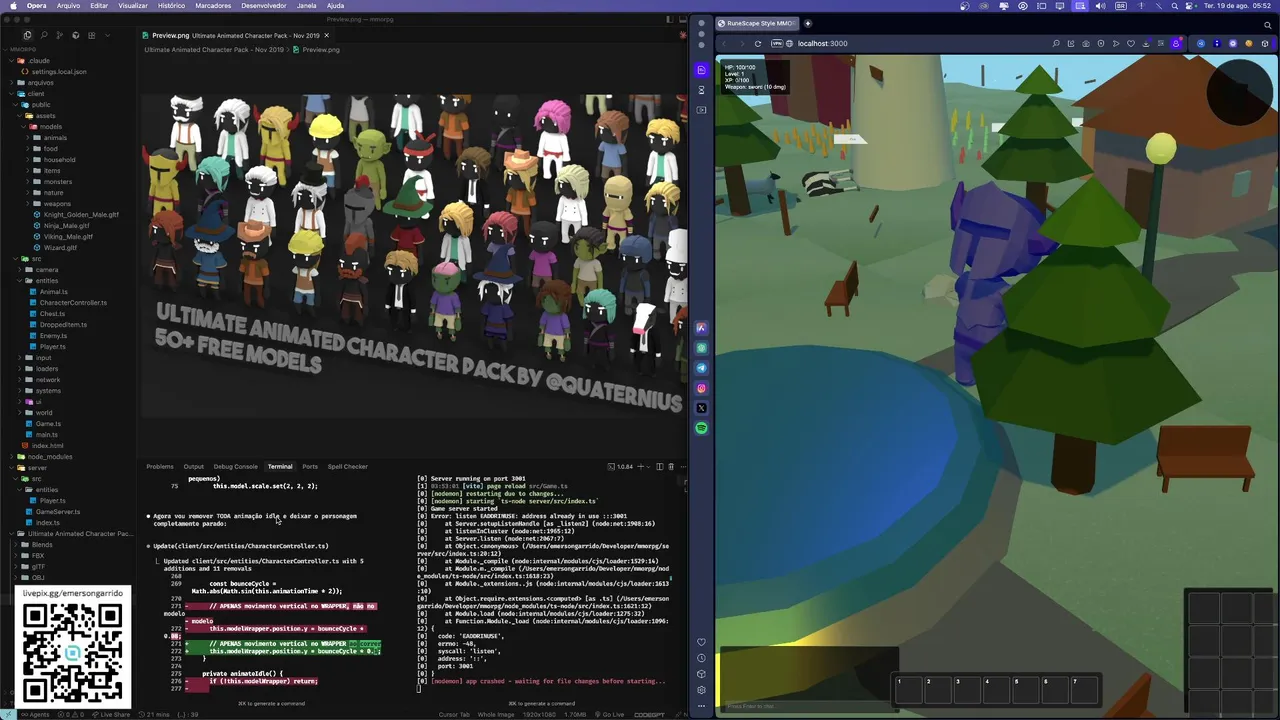Open the Search view icon in editor
The width and height of the screenshot is (1280, 720).
point(44,35)
